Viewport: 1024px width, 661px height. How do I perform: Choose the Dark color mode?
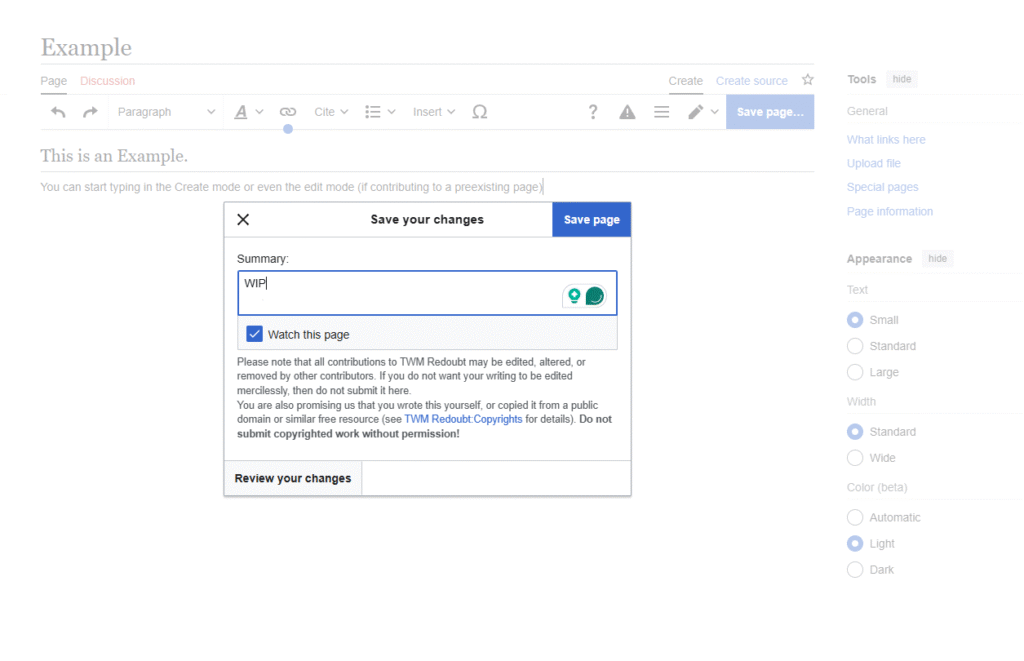coord(855,570)
